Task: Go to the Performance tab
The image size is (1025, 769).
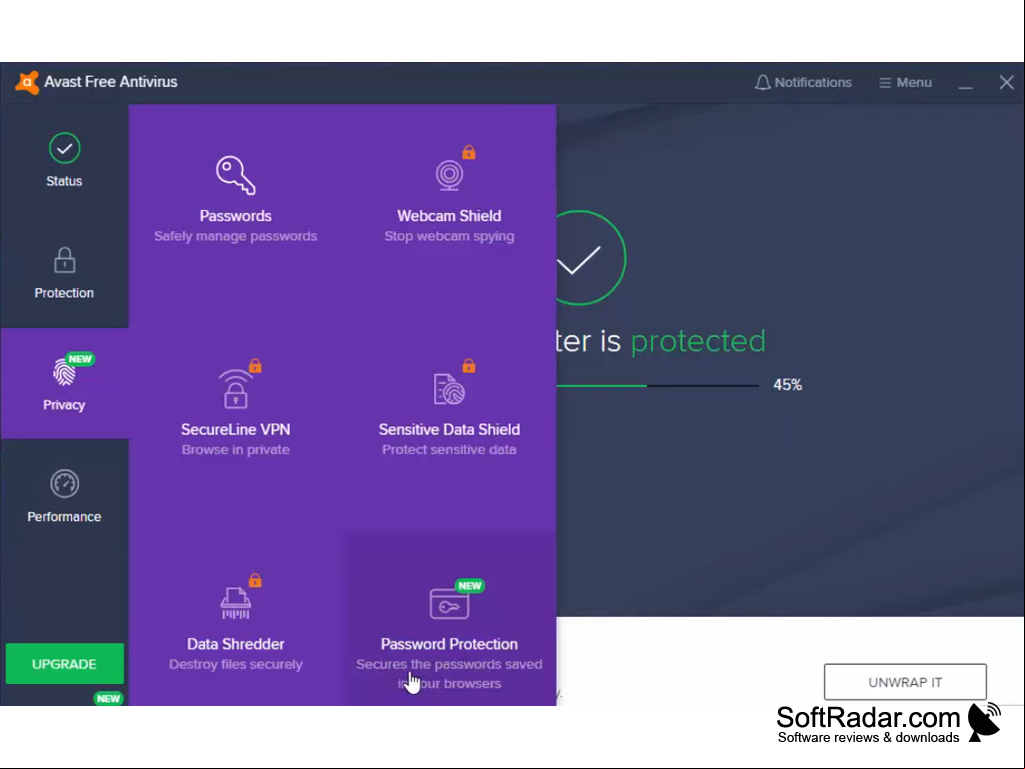Action: click(64, 495)
